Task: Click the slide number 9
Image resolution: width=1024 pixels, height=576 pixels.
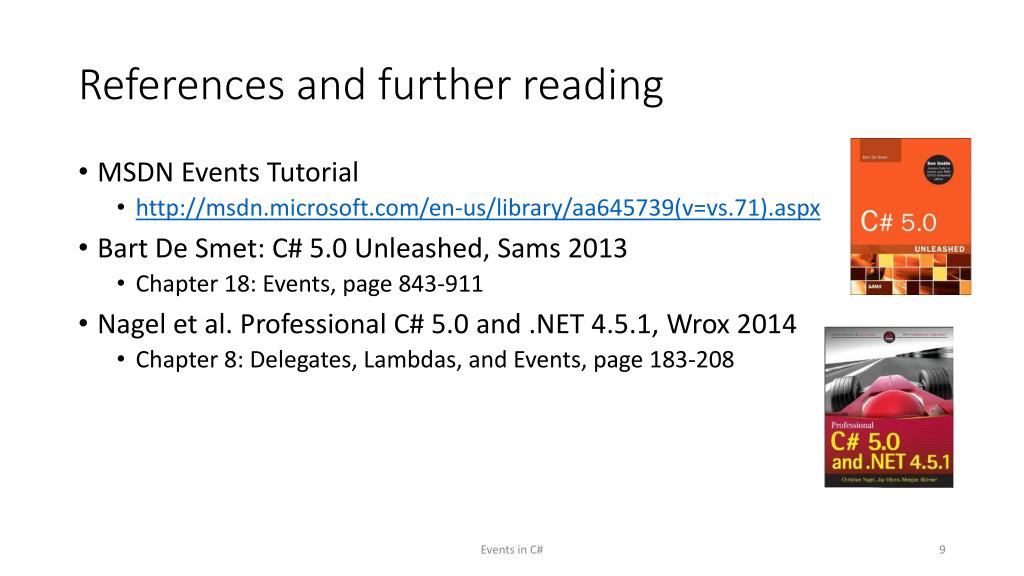Action: tap(942, 550)
